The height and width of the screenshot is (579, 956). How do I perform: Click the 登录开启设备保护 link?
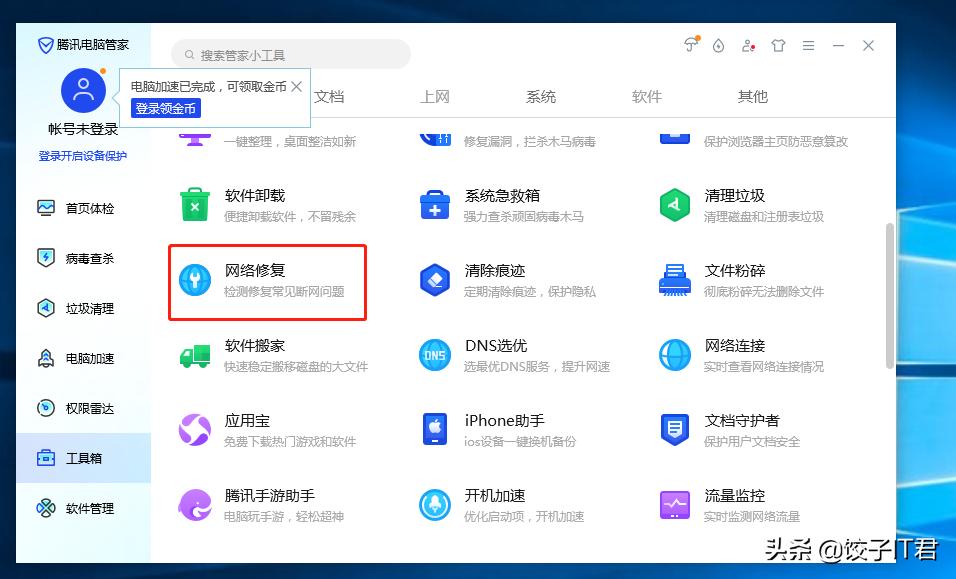84,156
